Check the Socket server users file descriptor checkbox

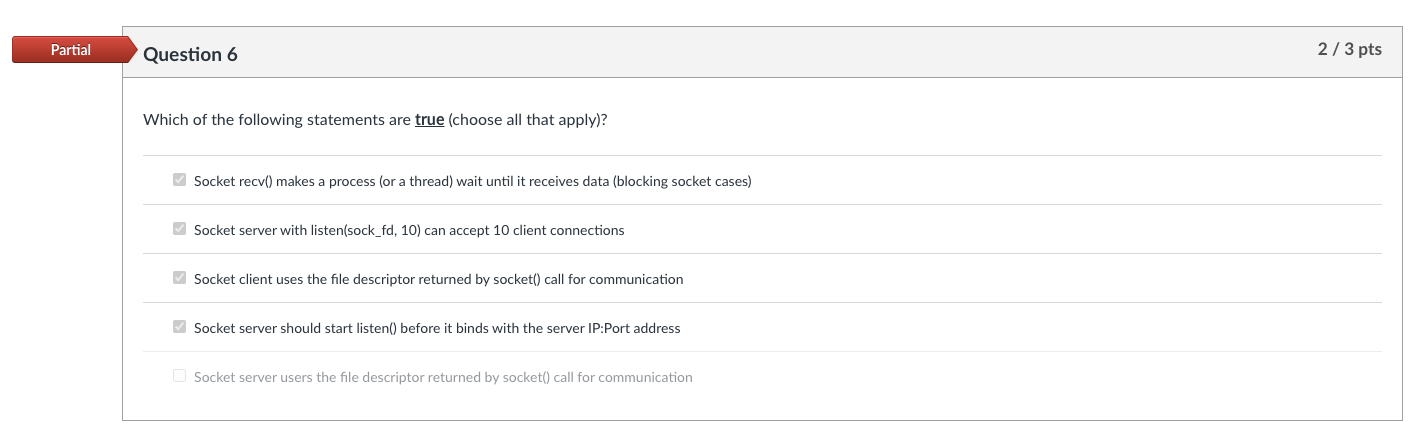point(180,376)
